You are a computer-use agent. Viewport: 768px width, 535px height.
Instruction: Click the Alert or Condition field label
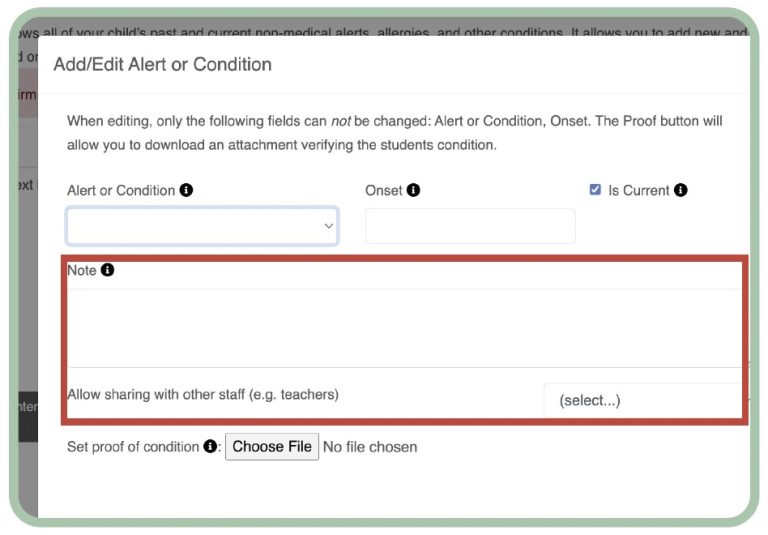(121, 190)
